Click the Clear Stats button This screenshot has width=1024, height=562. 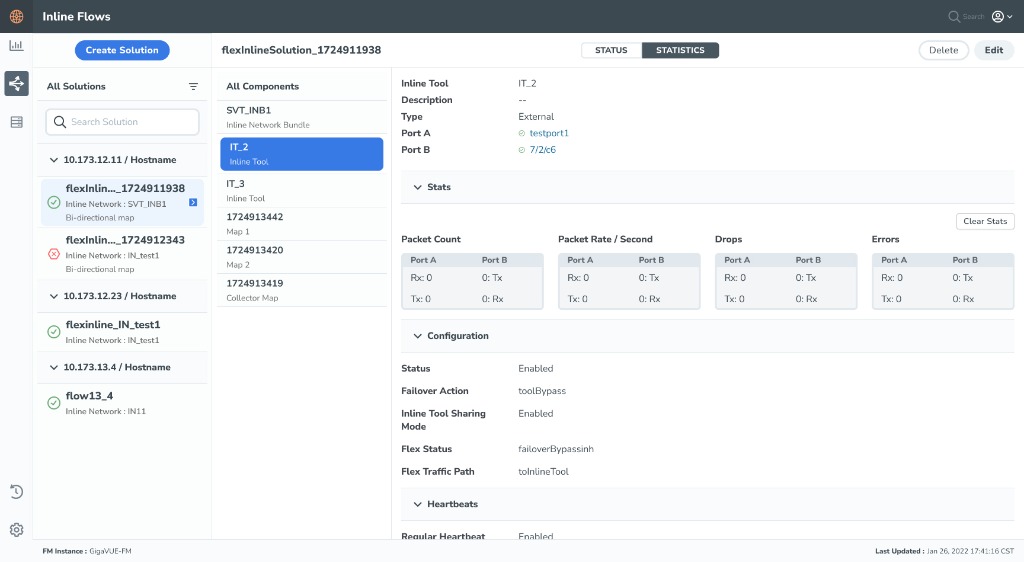click(985, 221)
